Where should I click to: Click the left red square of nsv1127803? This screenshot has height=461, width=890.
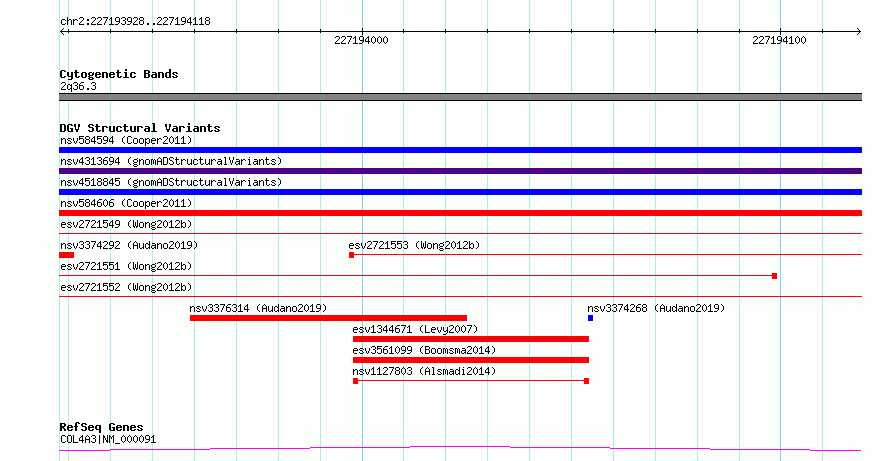click(x=355, y=381)
